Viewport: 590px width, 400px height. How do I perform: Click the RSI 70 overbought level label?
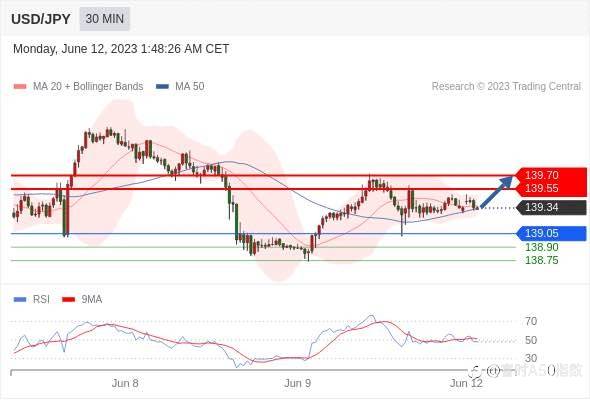pos(531,321)
